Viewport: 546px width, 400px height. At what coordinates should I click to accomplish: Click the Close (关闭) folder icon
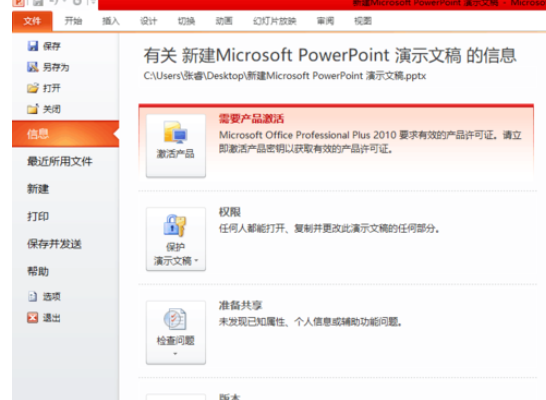[x=33, y=109]
